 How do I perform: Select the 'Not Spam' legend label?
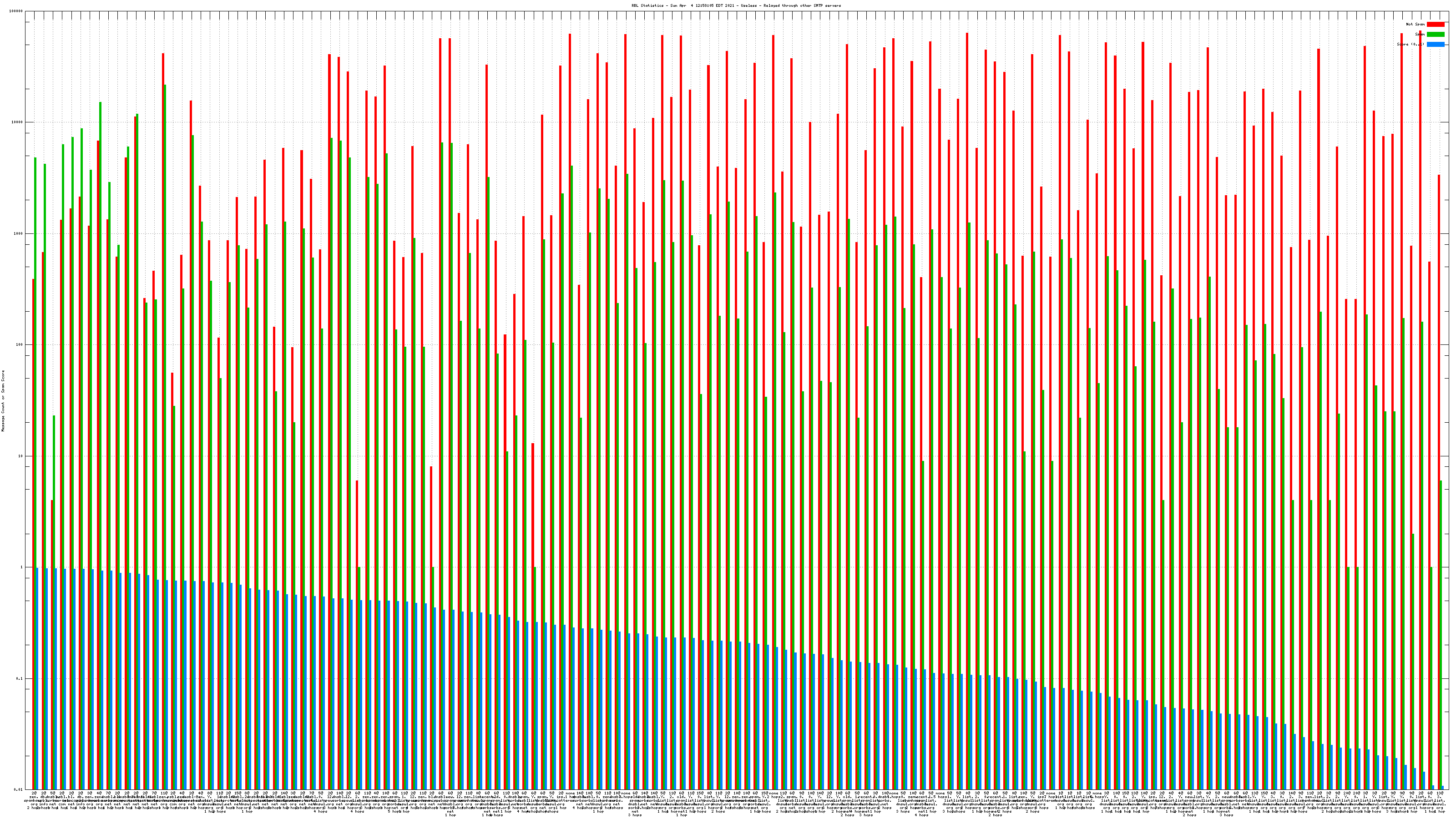1416,24
